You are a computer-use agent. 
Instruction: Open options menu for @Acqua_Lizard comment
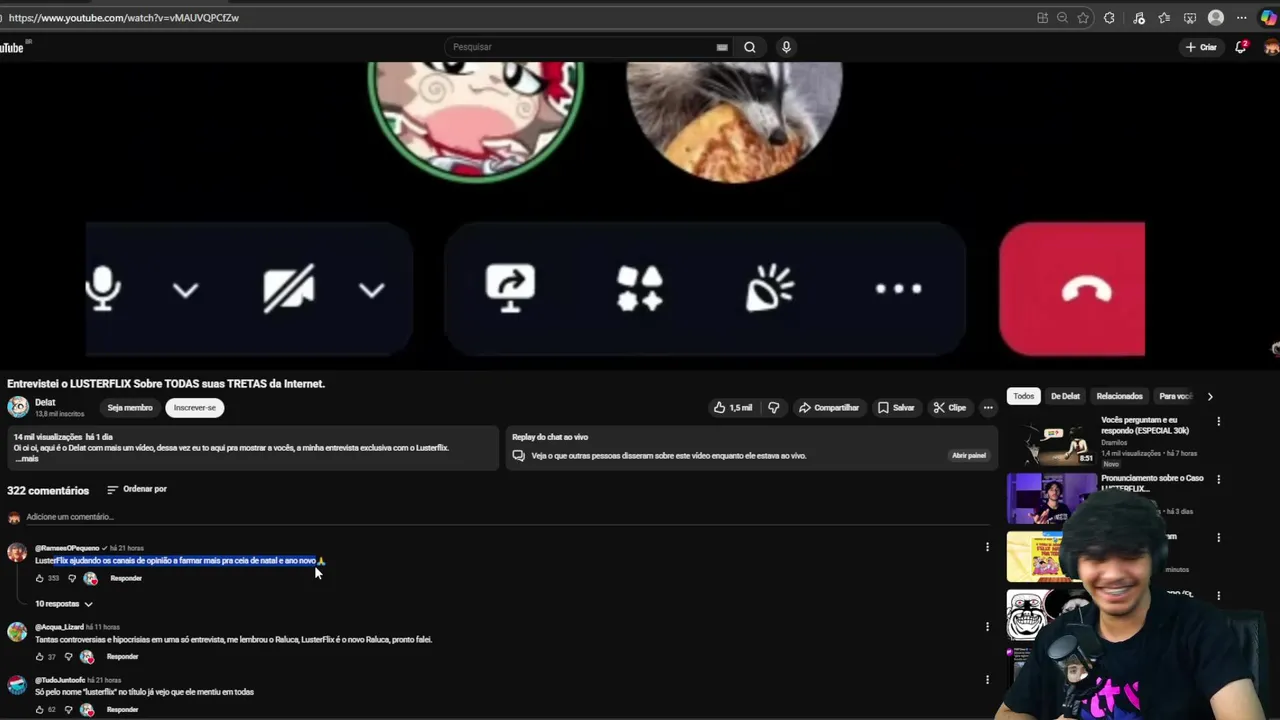[987, 627]
